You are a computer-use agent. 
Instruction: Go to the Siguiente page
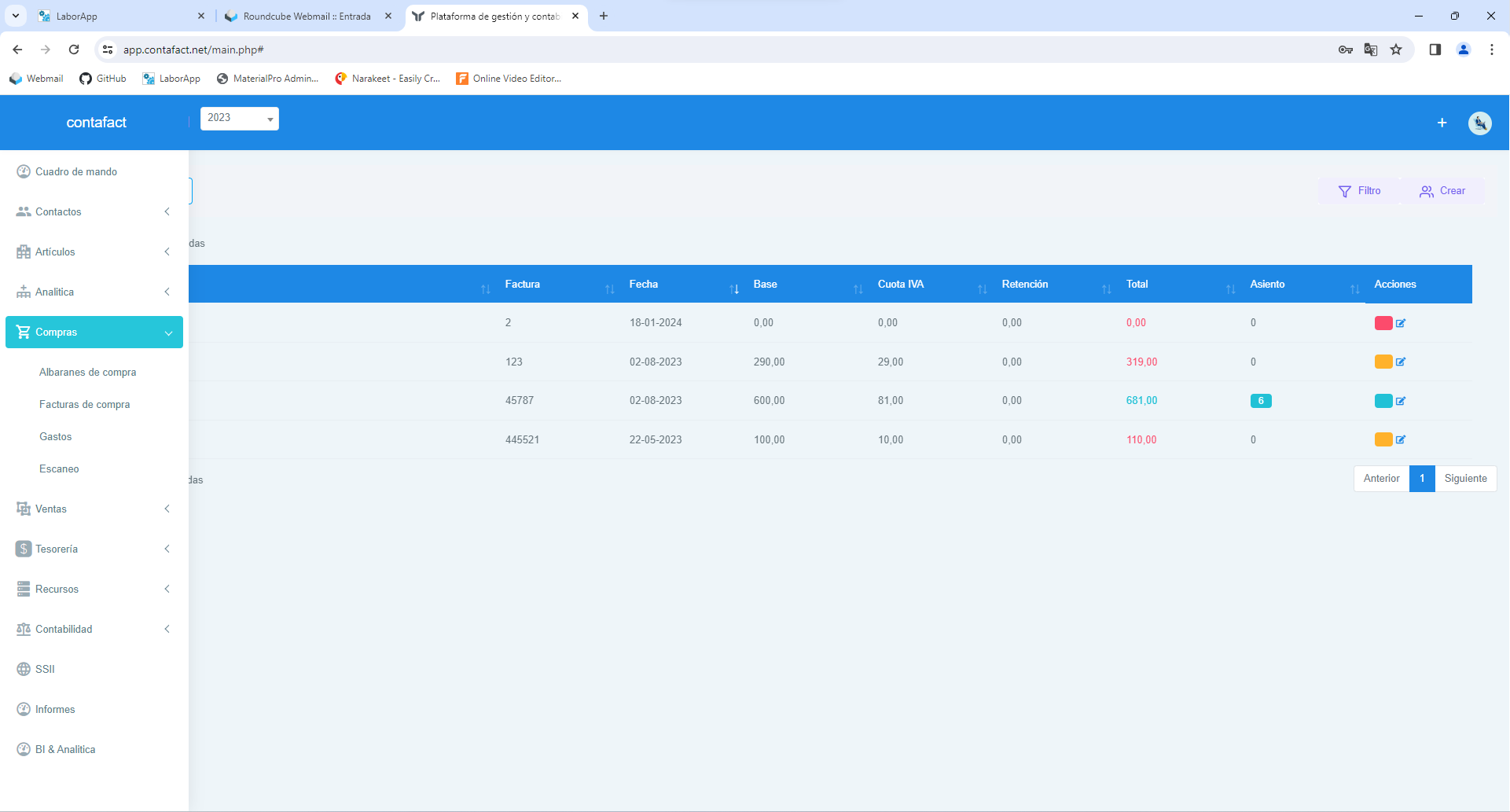pyautogui.click(x=1465, y=478)
